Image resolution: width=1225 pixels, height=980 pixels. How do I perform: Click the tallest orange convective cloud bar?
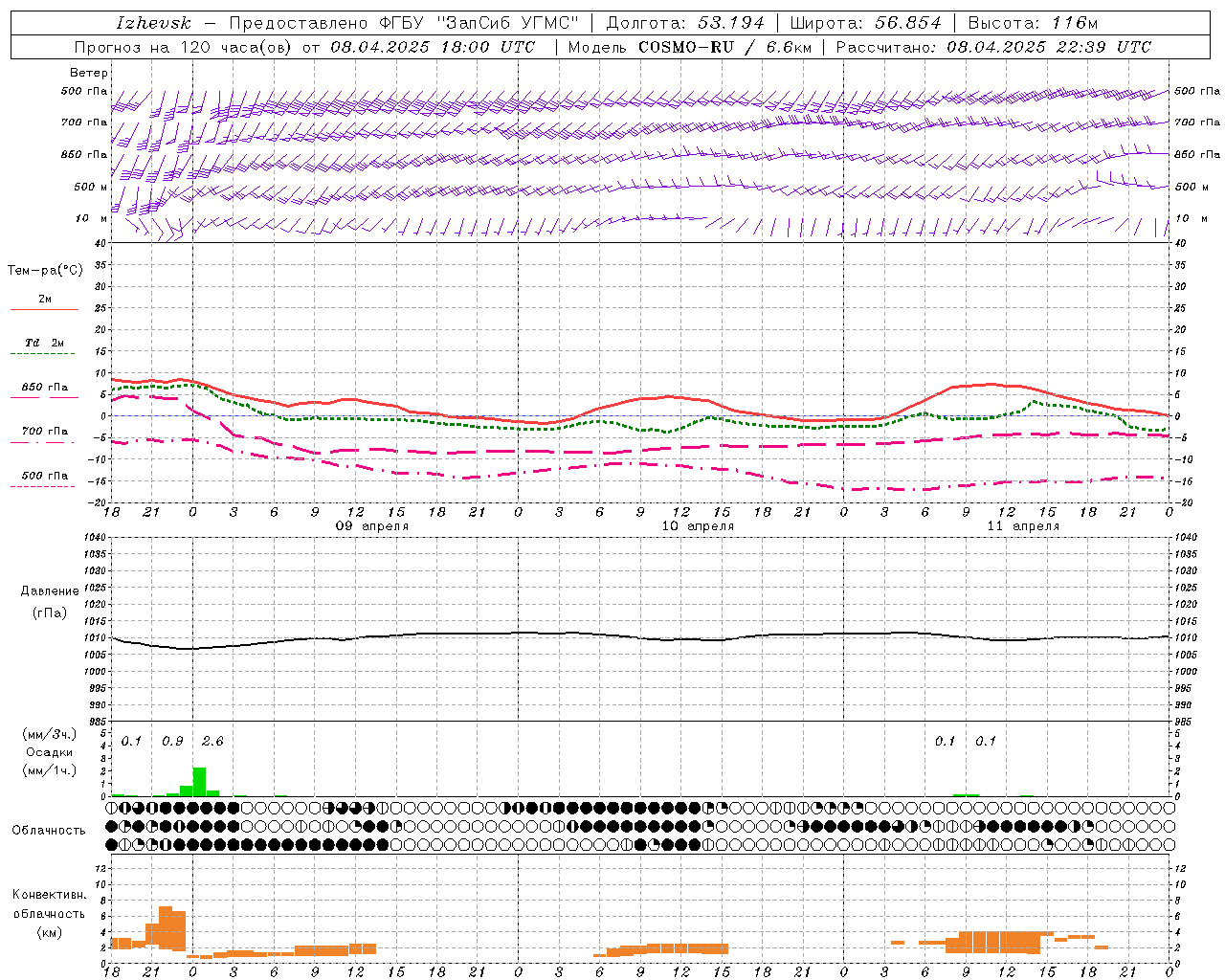click(x=165, y=927)
